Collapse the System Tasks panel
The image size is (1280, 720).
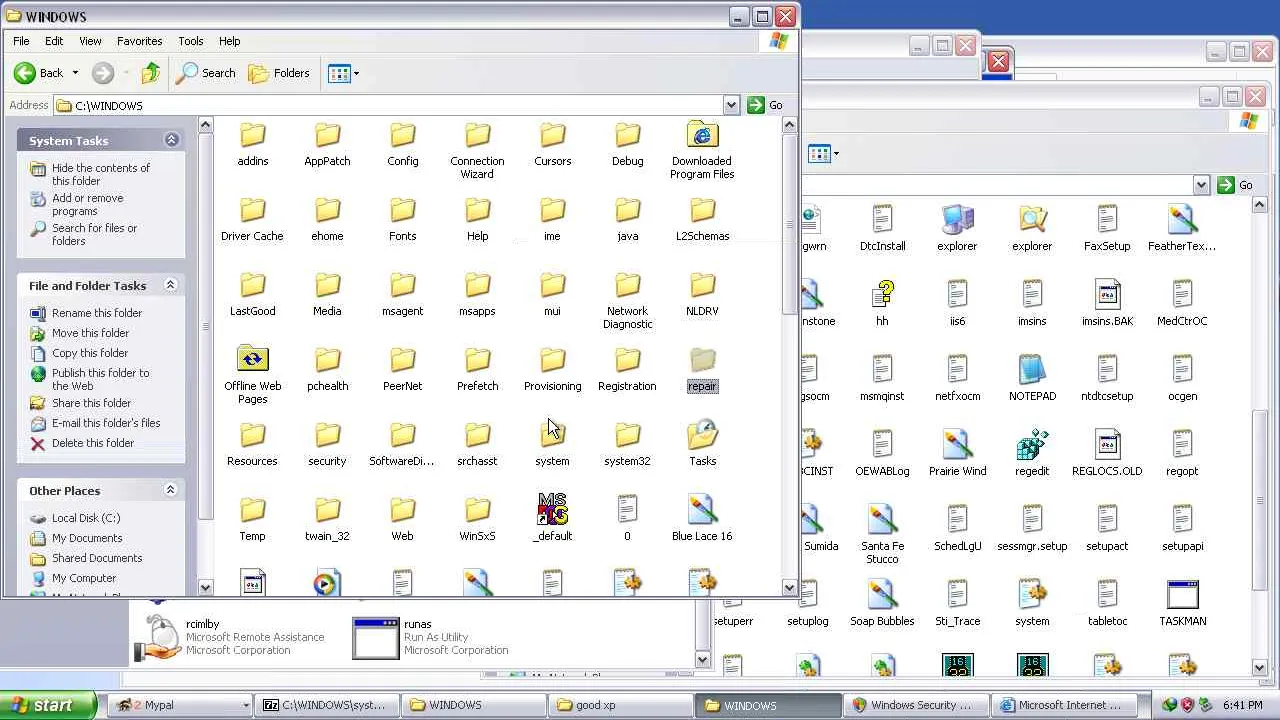pyautogui.click(x=171, y=140)
